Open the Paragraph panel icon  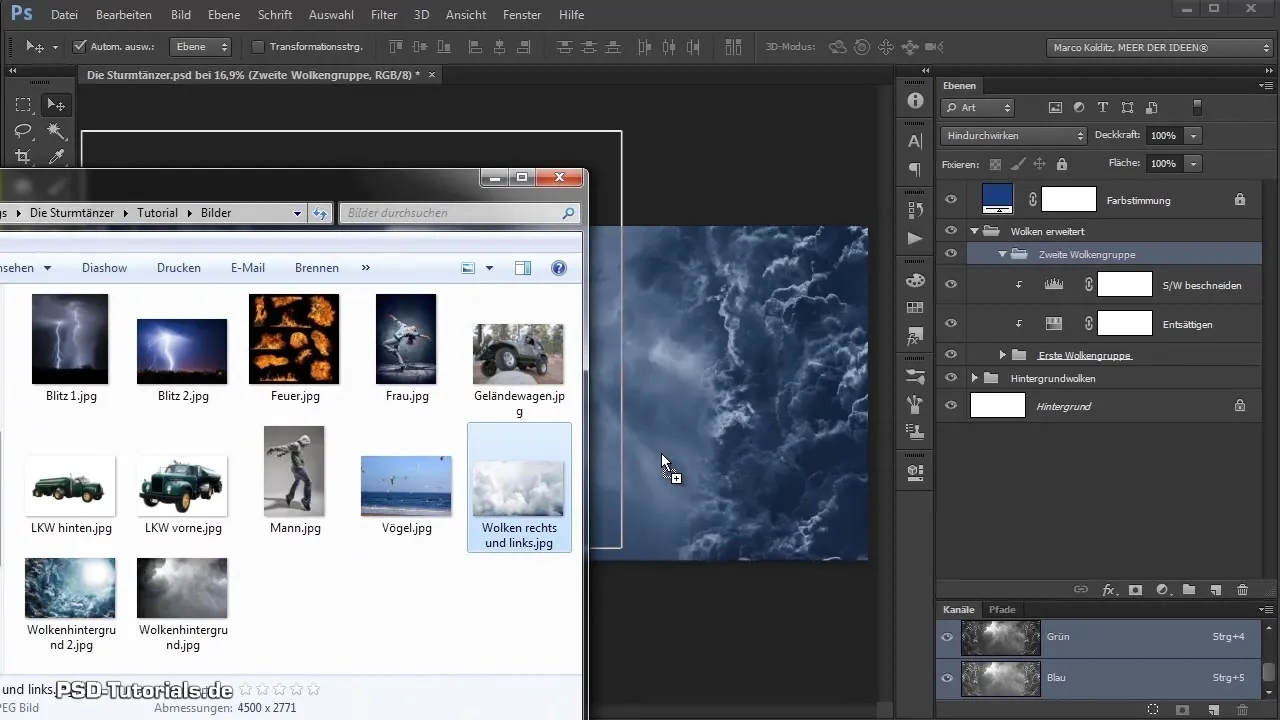(x=914, y=169)
